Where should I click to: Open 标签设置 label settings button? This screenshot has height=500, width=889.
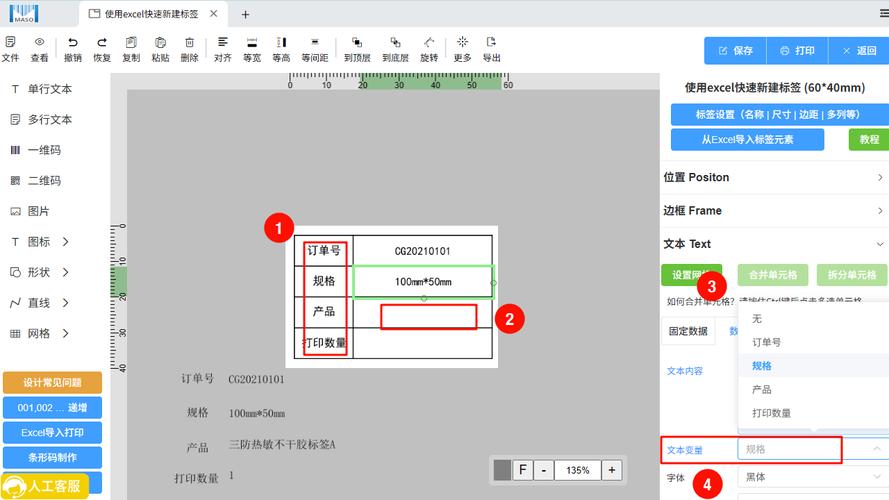click(780, 115)
